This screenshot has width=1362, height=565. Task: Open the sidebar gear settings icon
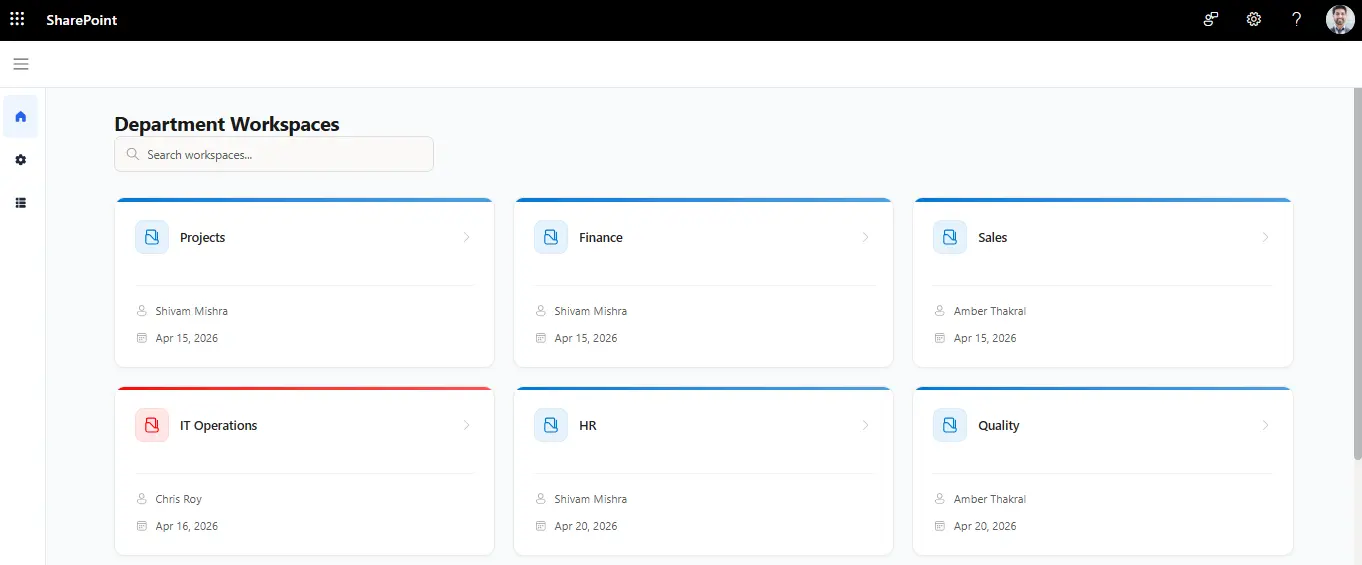(21, 160)
